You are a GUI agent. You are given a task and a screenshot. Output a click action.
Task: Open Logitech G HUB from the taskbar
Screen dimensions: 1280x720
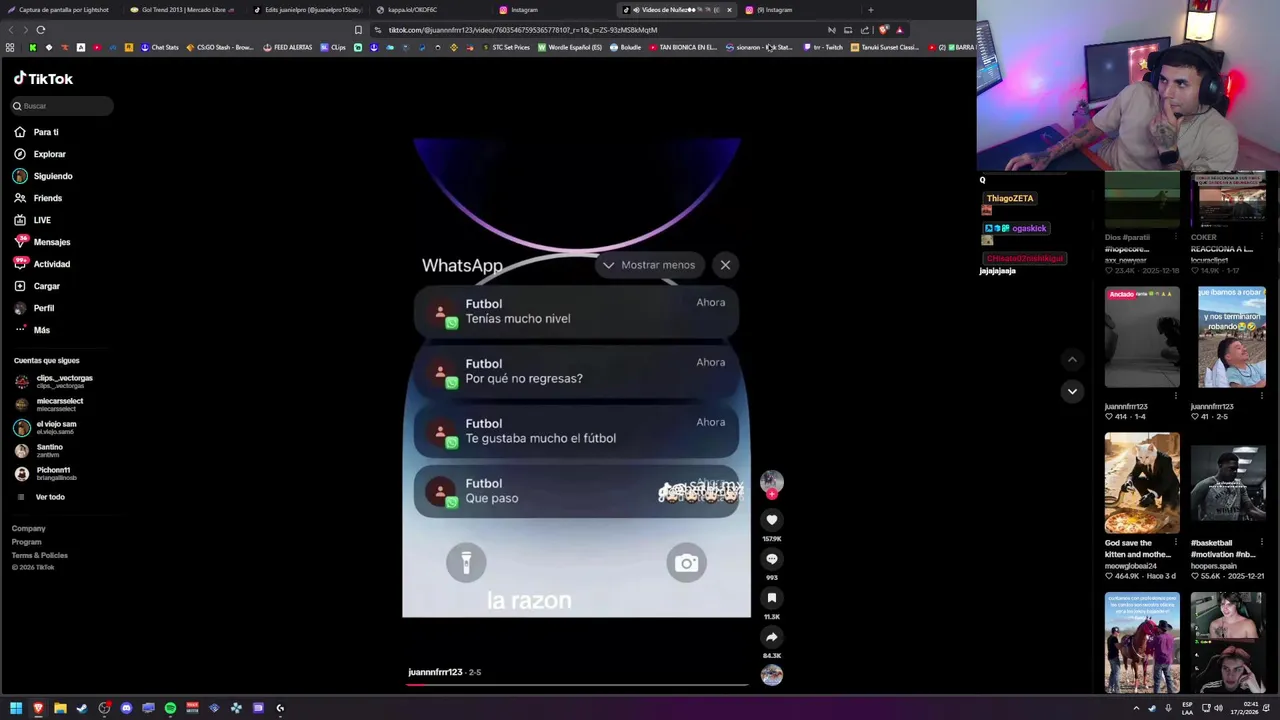(x=280, y=708)
